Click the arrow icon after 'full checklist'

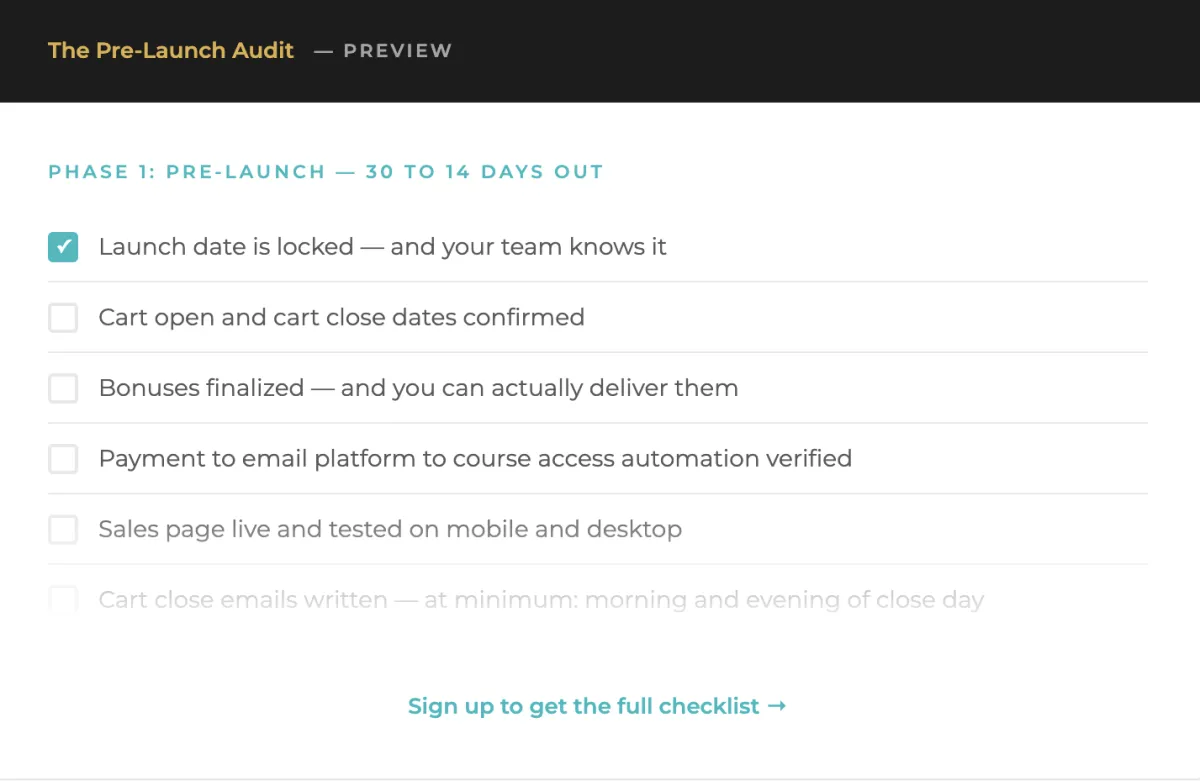click(x=777, y=706)
